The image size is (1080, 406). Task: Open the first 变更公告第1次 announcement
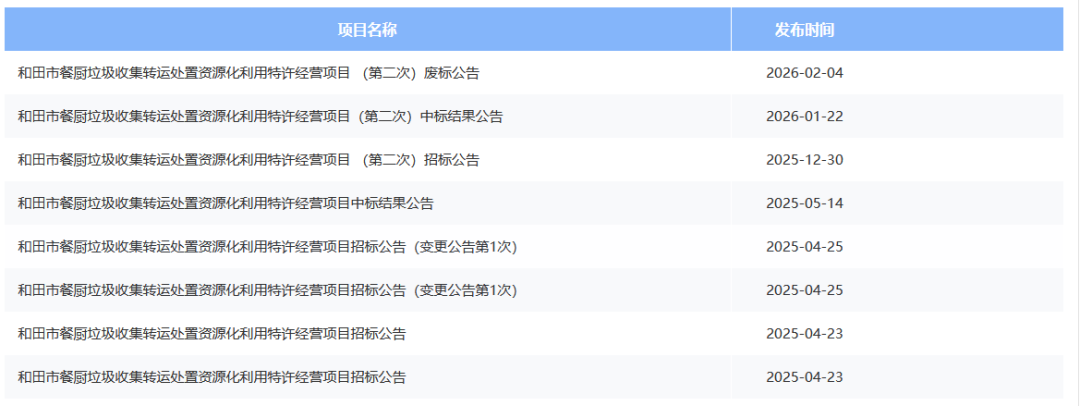(x=267, y=247)
